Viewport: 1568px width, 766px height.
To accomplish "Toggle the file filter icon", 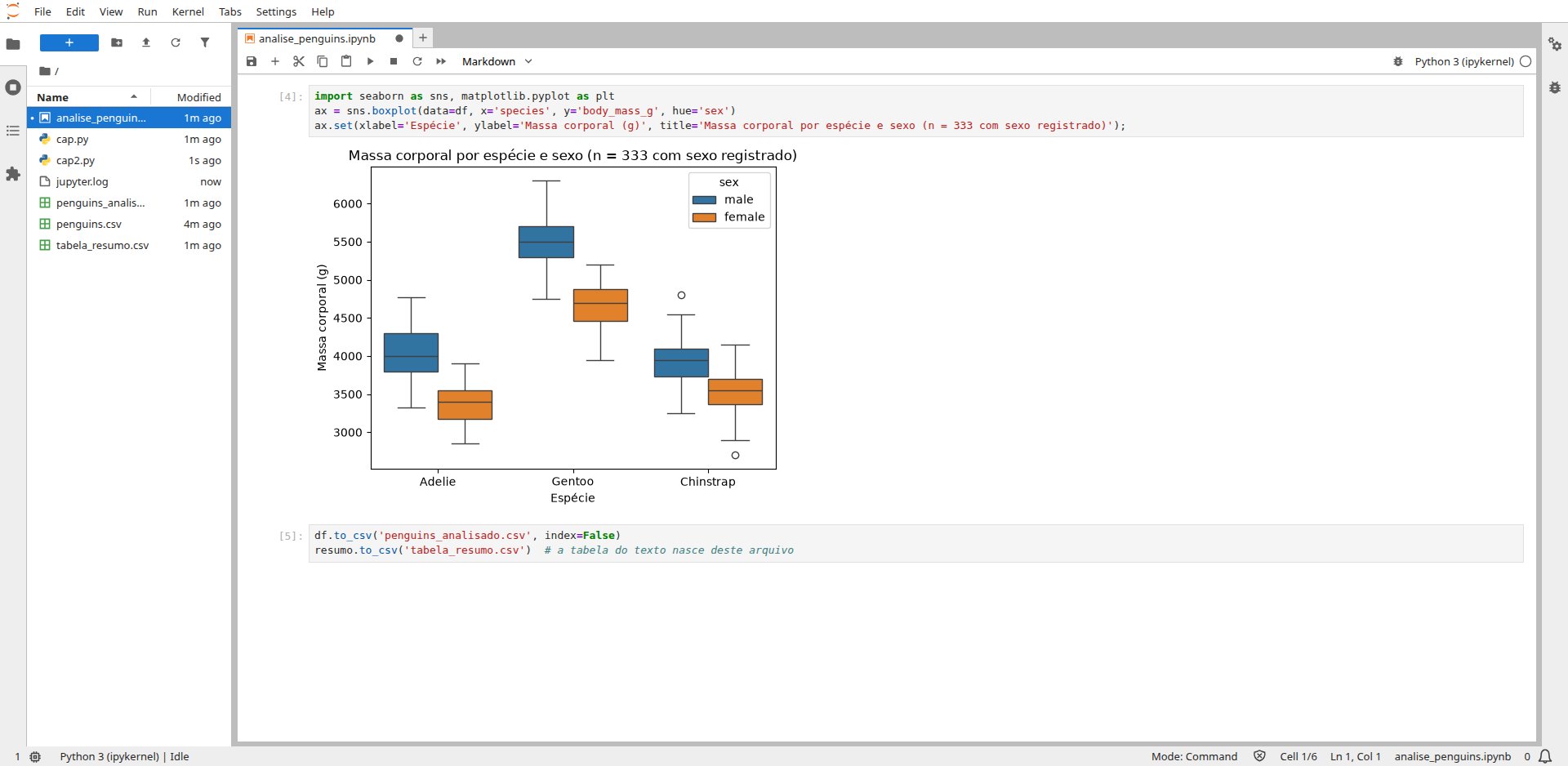I will point(205,42).
